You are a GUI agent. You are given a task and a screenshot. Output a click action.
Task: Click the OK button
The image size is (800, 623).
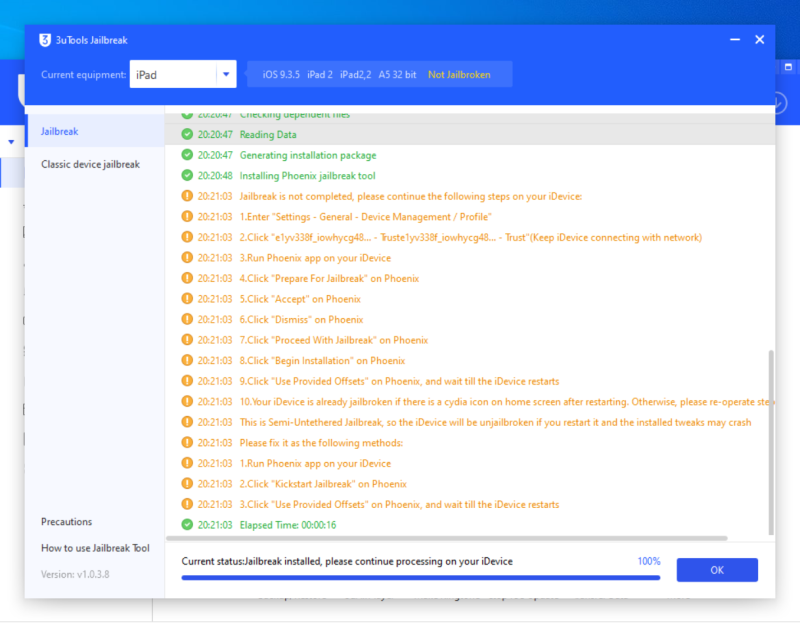pos(717,570)
